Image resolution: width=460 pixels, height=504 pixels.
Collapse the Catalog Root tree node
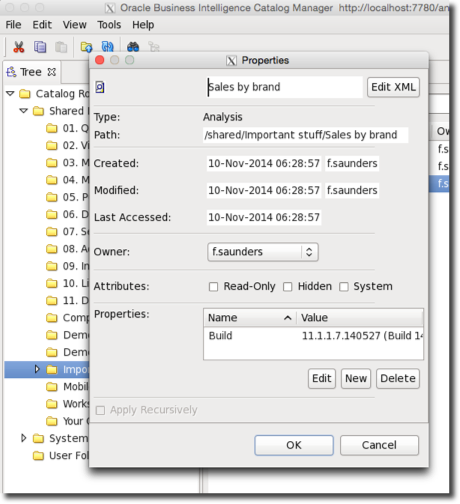click(10, 94)
